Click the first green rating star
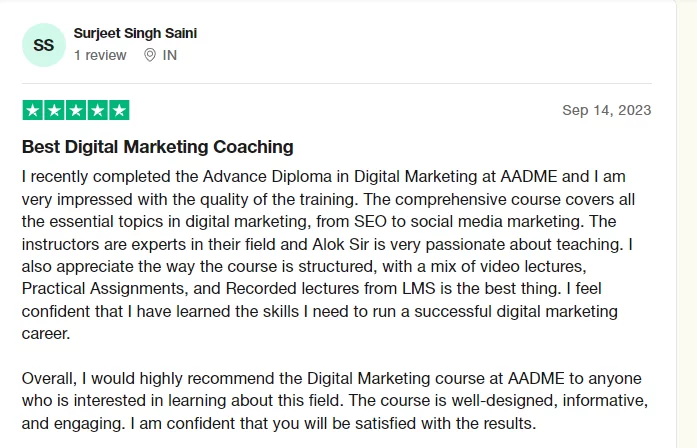Image resolution: width=697 pixels, height=448 pixels. click(33, 110)
